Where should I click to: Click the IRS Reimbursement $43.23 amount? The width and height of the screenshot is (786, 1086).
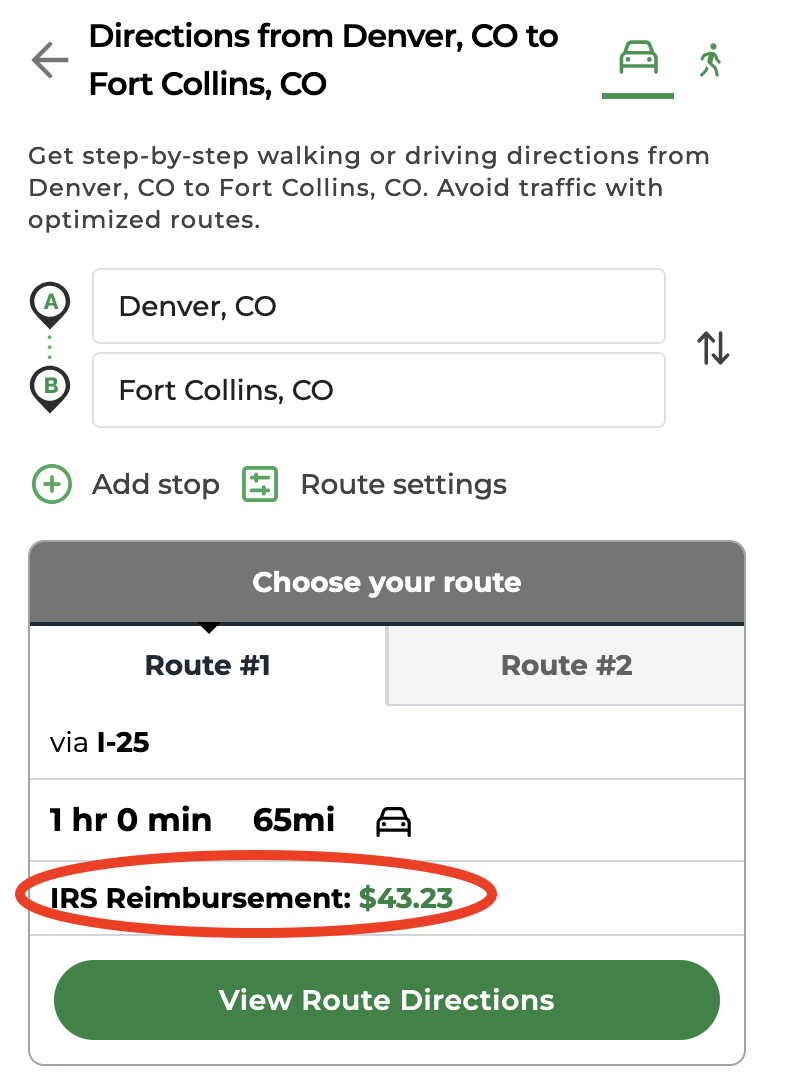406,898
